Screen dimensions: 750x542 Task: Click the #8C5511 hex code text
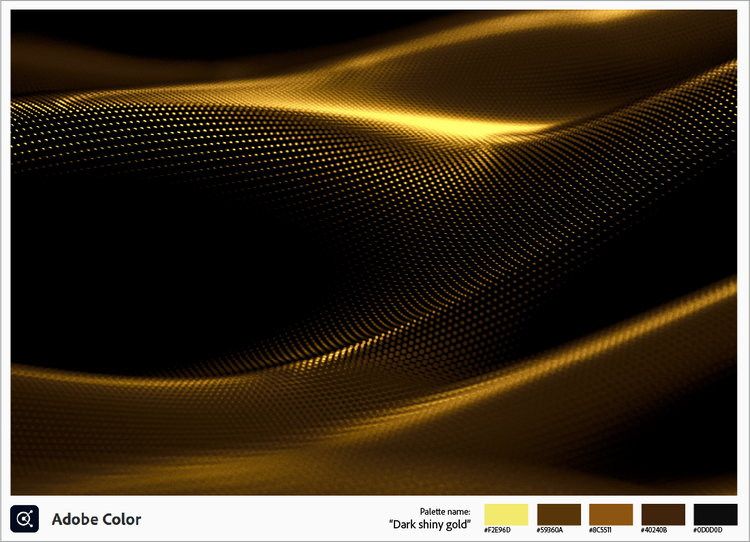click(600, 530)
